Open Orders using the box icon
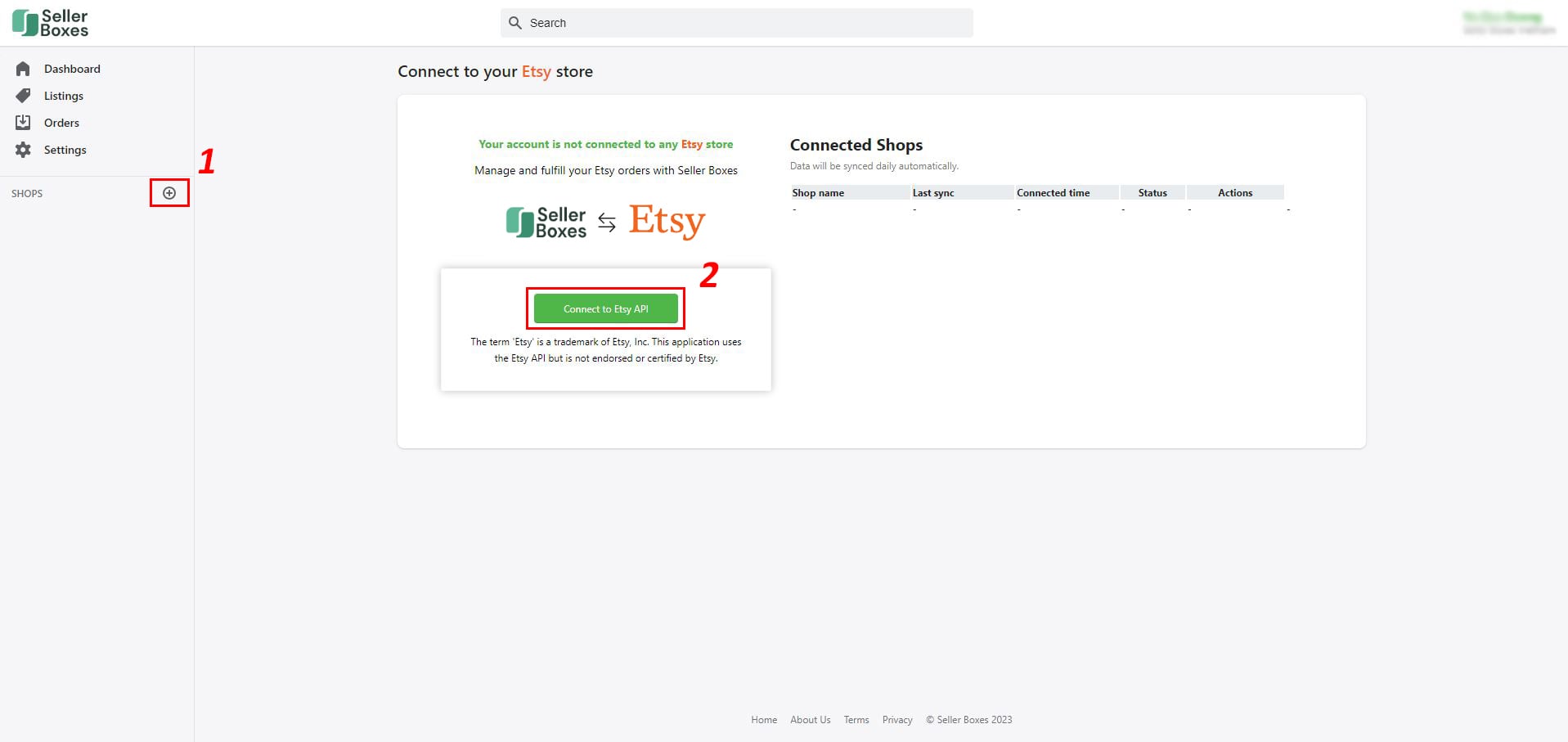Image resolution: width=1568 pixels, height=742 pixels. (24, 122)
